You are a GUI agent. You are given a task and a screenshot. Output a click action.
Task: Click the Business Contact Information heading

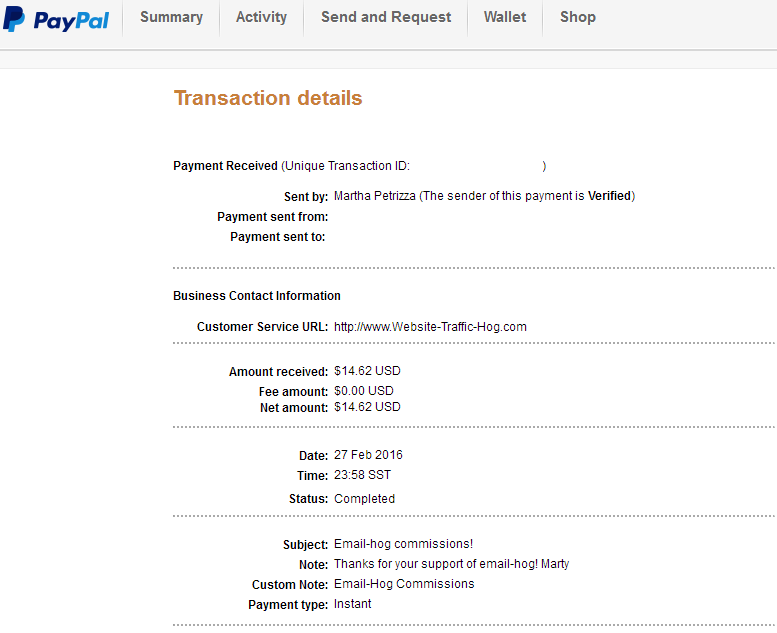coord(257,296)
